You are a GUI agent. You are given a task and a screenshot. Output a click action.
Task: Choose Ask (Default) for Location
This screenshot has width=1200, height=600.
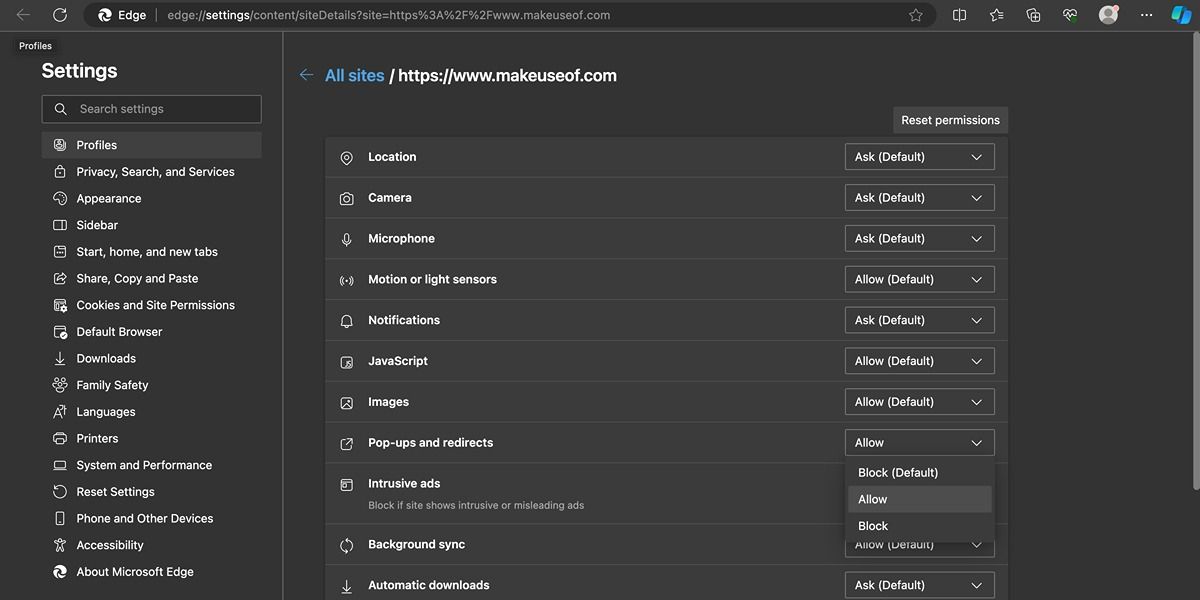click(x=918, y=156)
